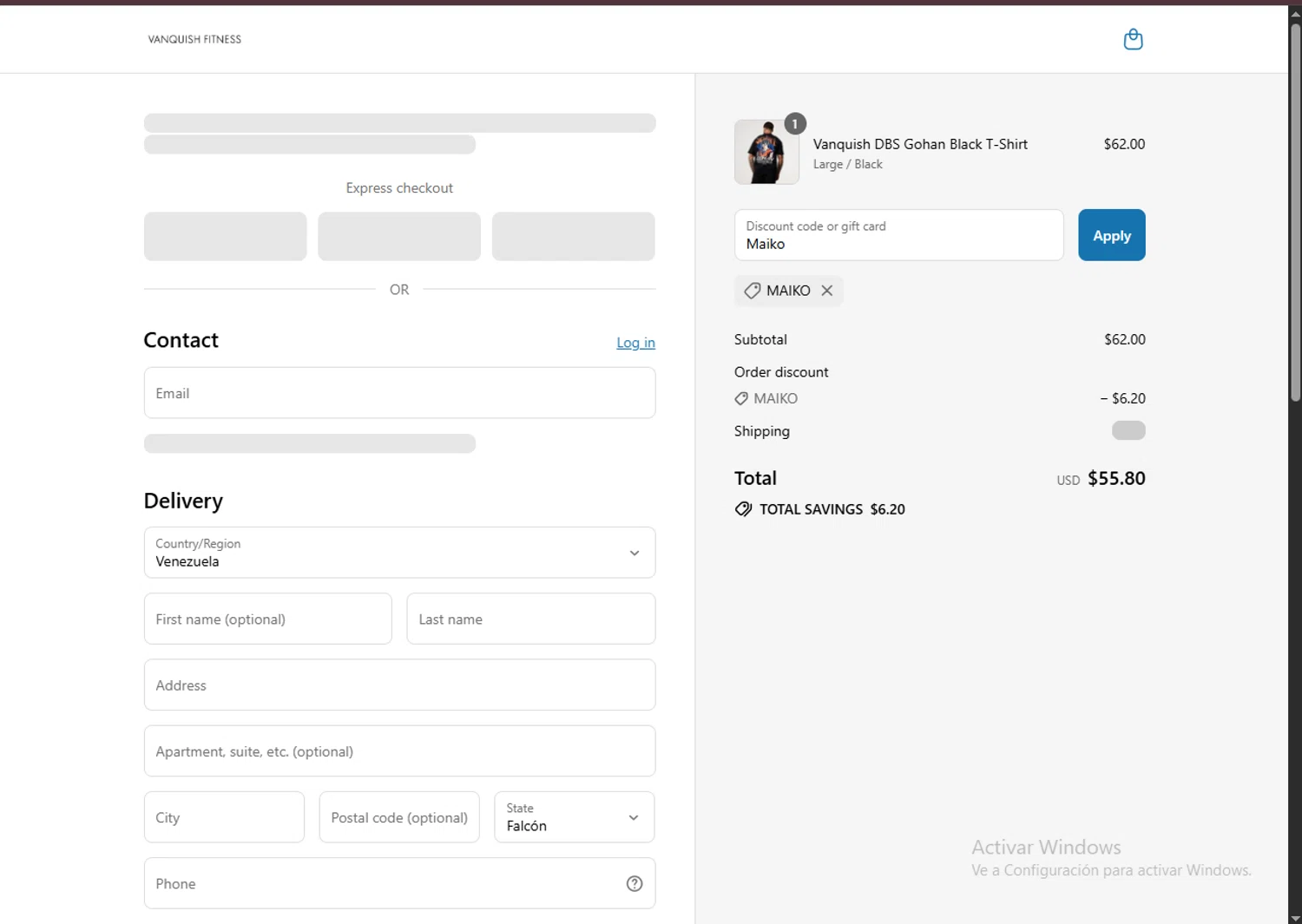Click the MAIKO applied discount tag icon
This screenshot has height=924, width=1302.
click(x=753, y=291)
